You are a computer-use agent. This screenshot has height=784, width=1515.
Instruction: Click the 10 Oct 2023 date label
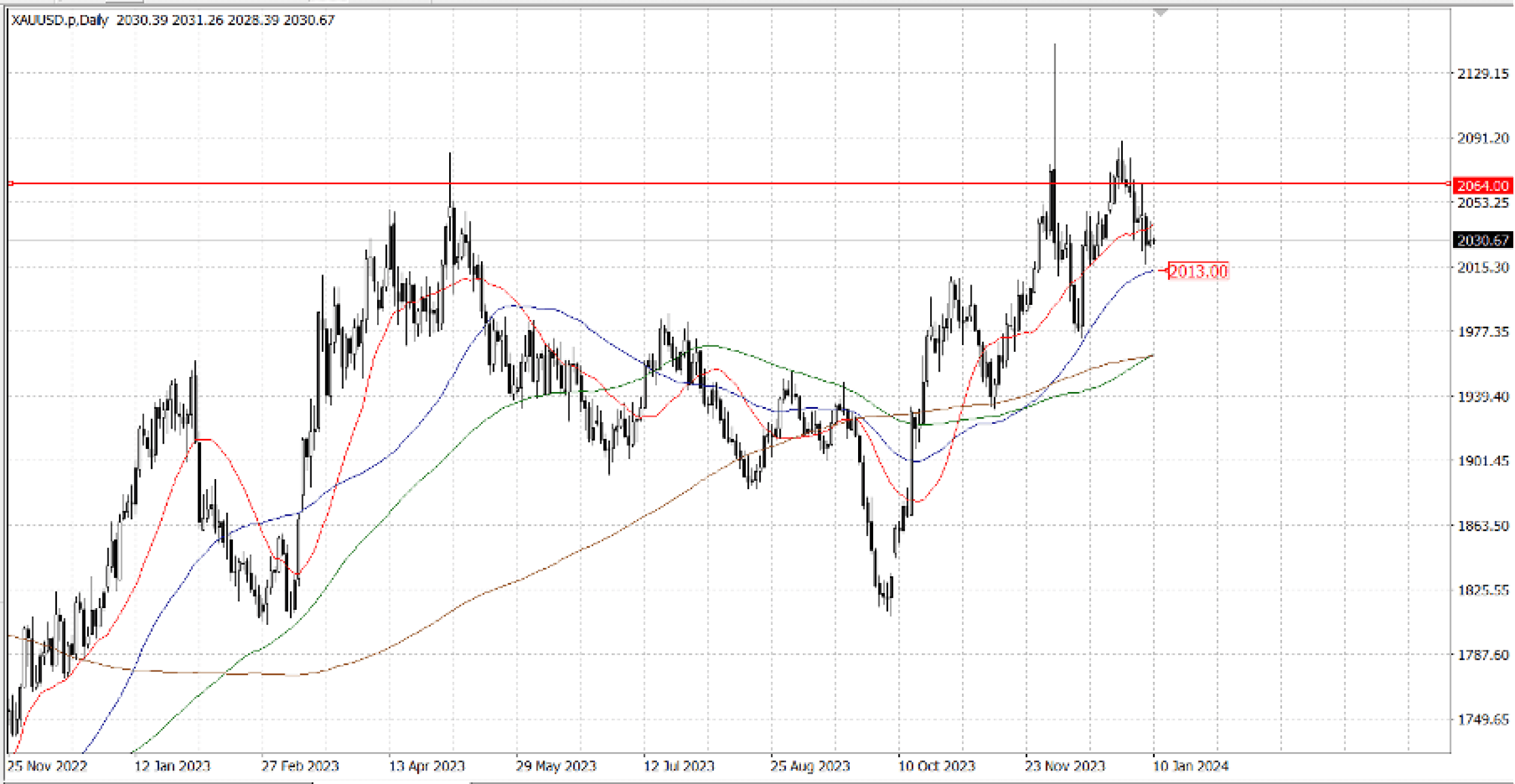tap(936, 766)
